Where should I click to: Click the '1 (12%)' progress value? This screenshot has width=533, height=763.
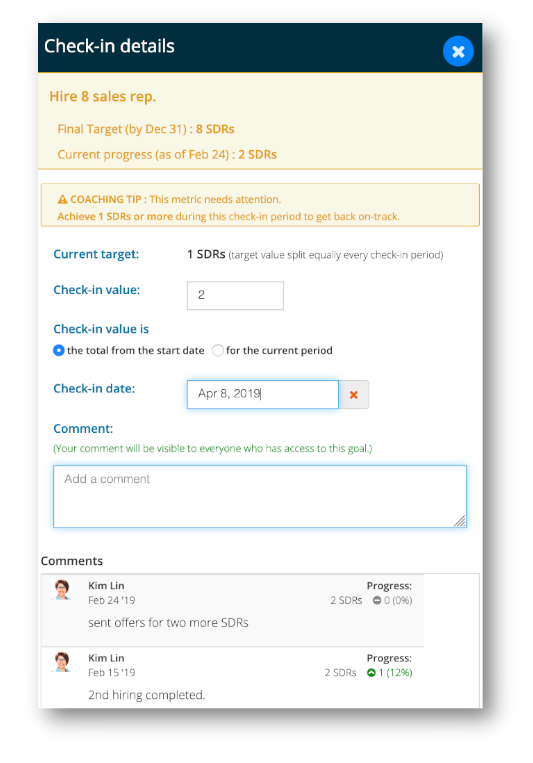(x=395, y=672)
